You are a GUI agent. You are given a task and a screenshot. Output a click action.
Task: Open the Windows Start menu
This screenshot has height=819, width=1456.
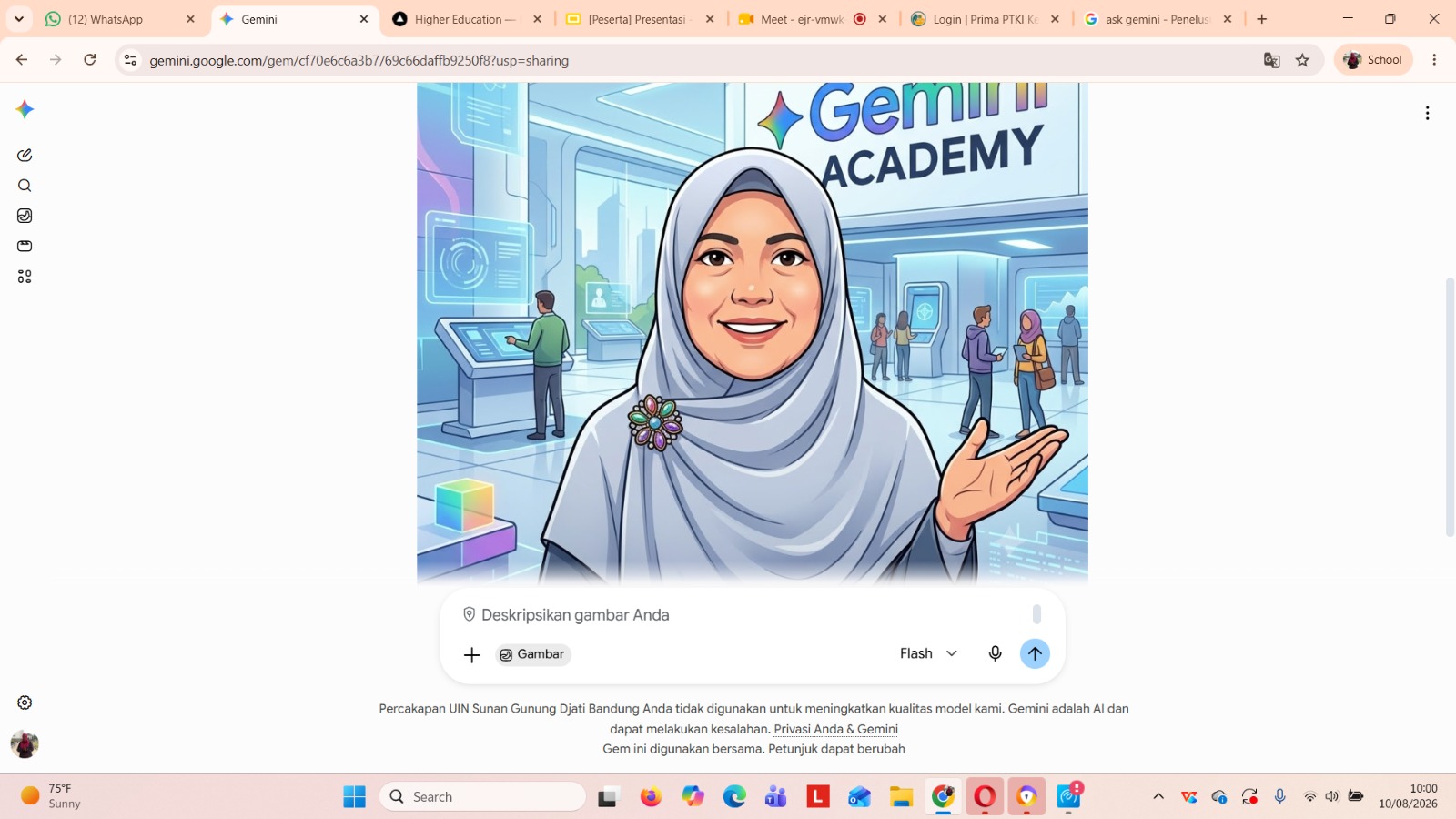(x=354, y=797)
